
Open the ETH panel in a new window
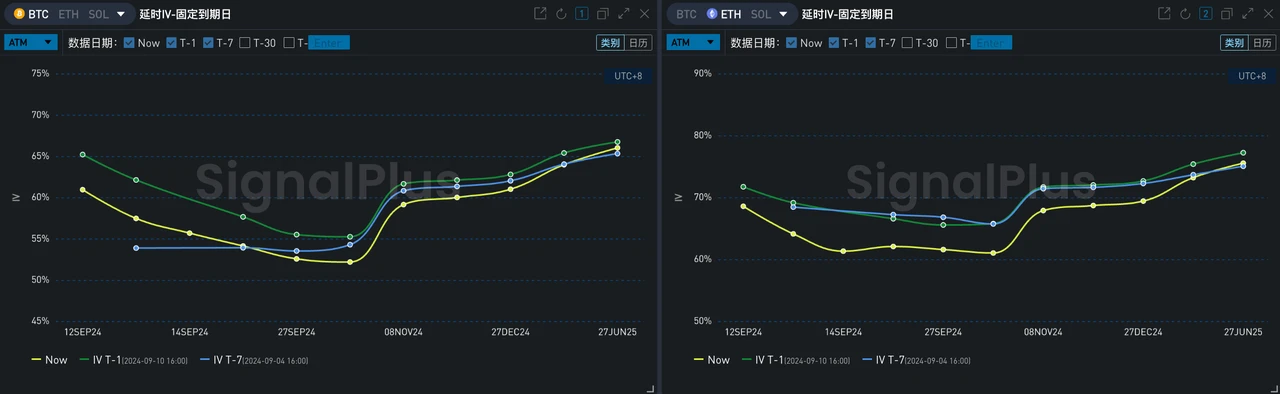coord(1164,14)
